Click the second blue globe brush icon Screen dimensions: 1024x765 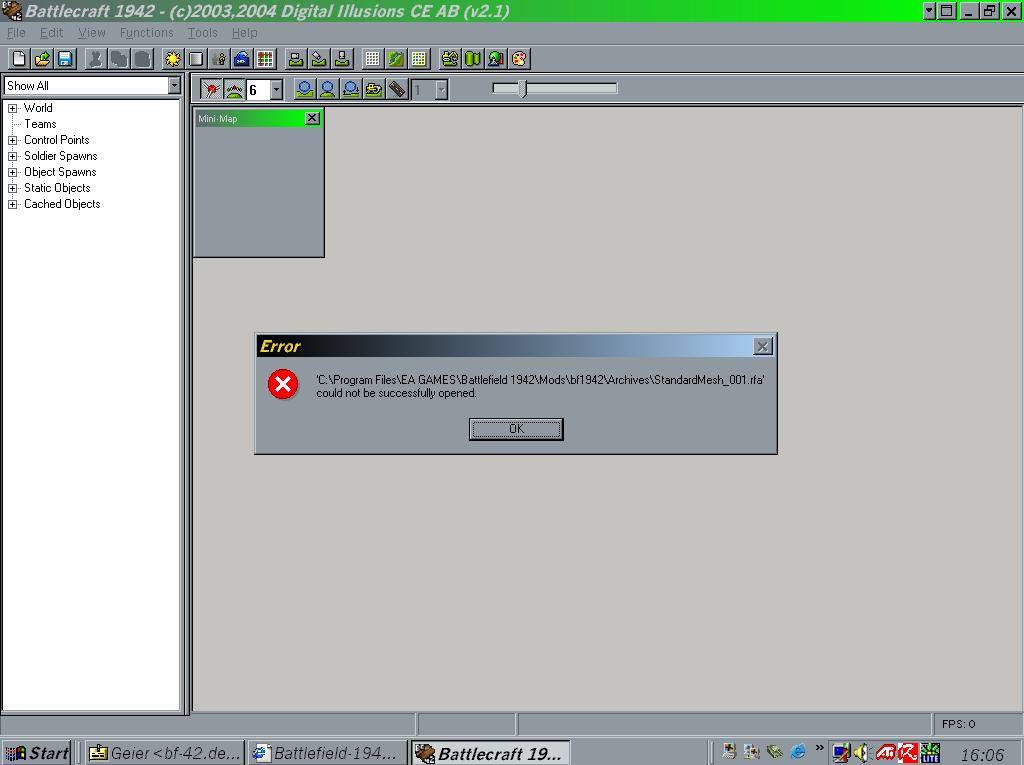click(327, 89)
